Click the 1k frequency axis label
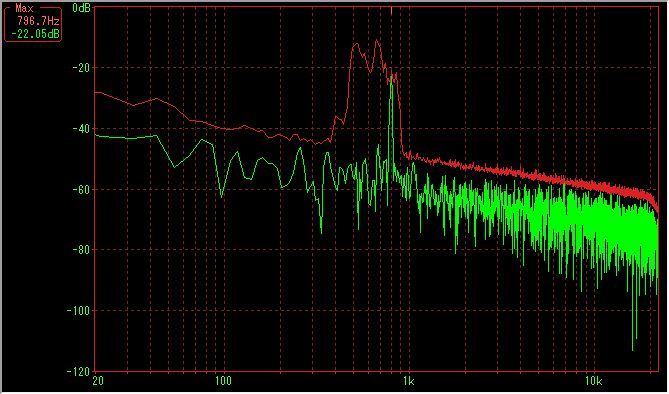The image size is (669, 394). click(x=408, y=381)
